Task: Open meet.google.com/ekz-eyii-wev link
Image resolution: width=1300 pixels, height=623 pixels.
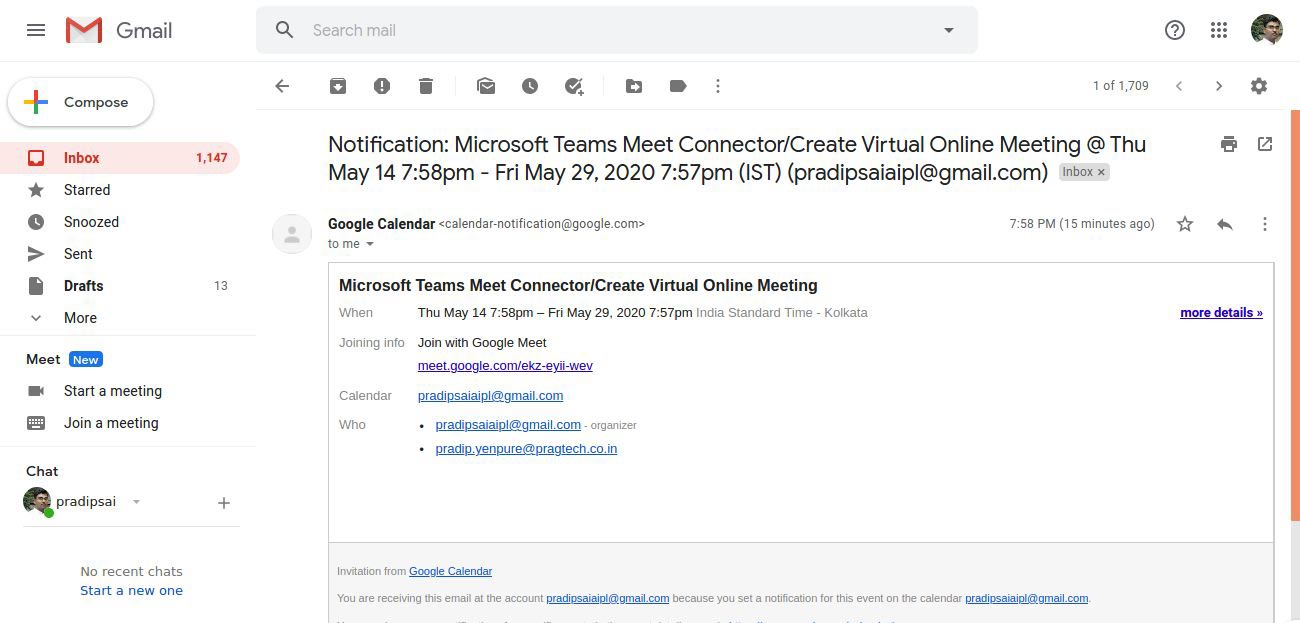Action: point(505,366)
